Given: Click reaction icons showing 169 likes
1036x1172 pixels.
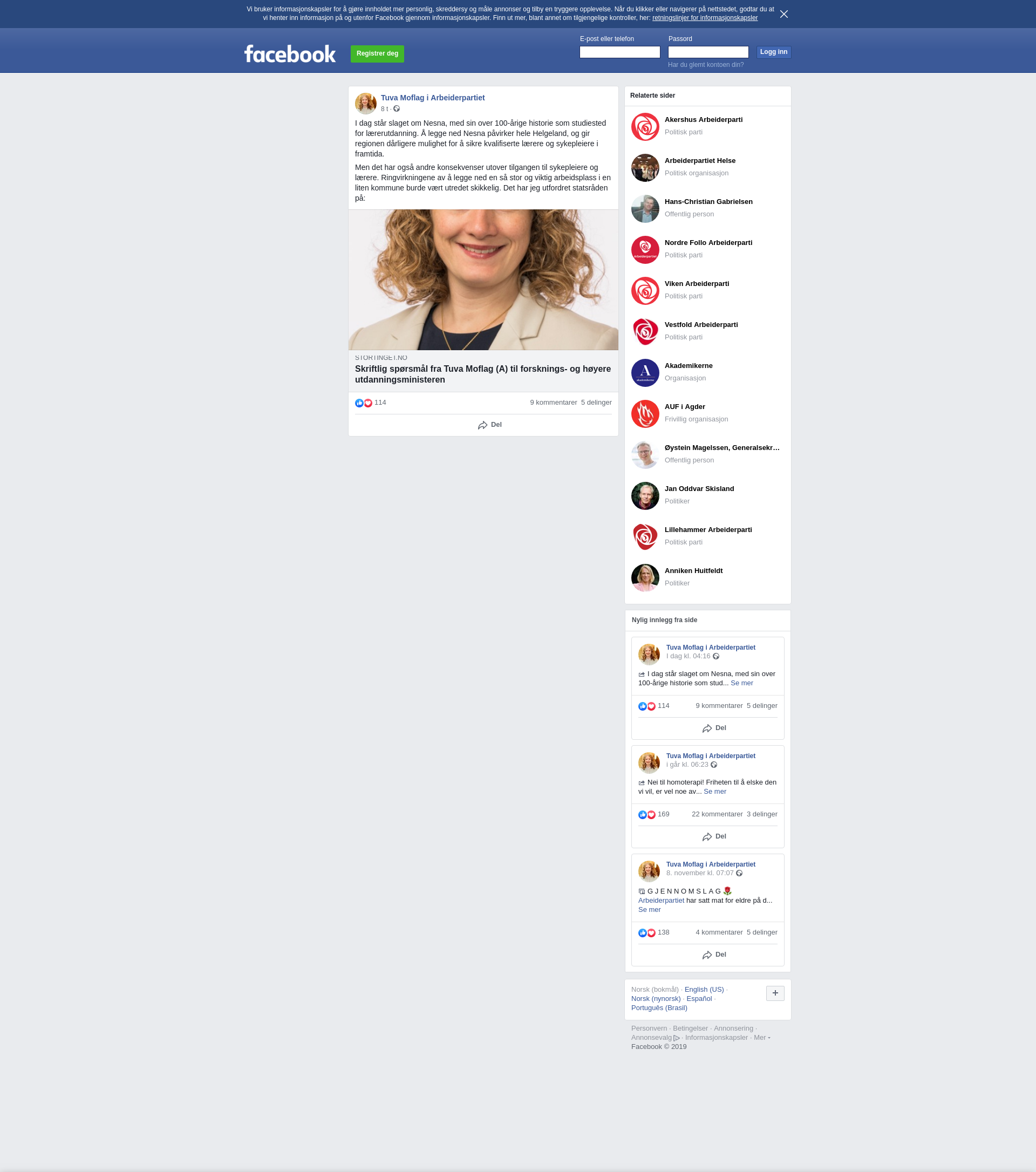Looking at the screenshot, I should click(x=647, y=815).
